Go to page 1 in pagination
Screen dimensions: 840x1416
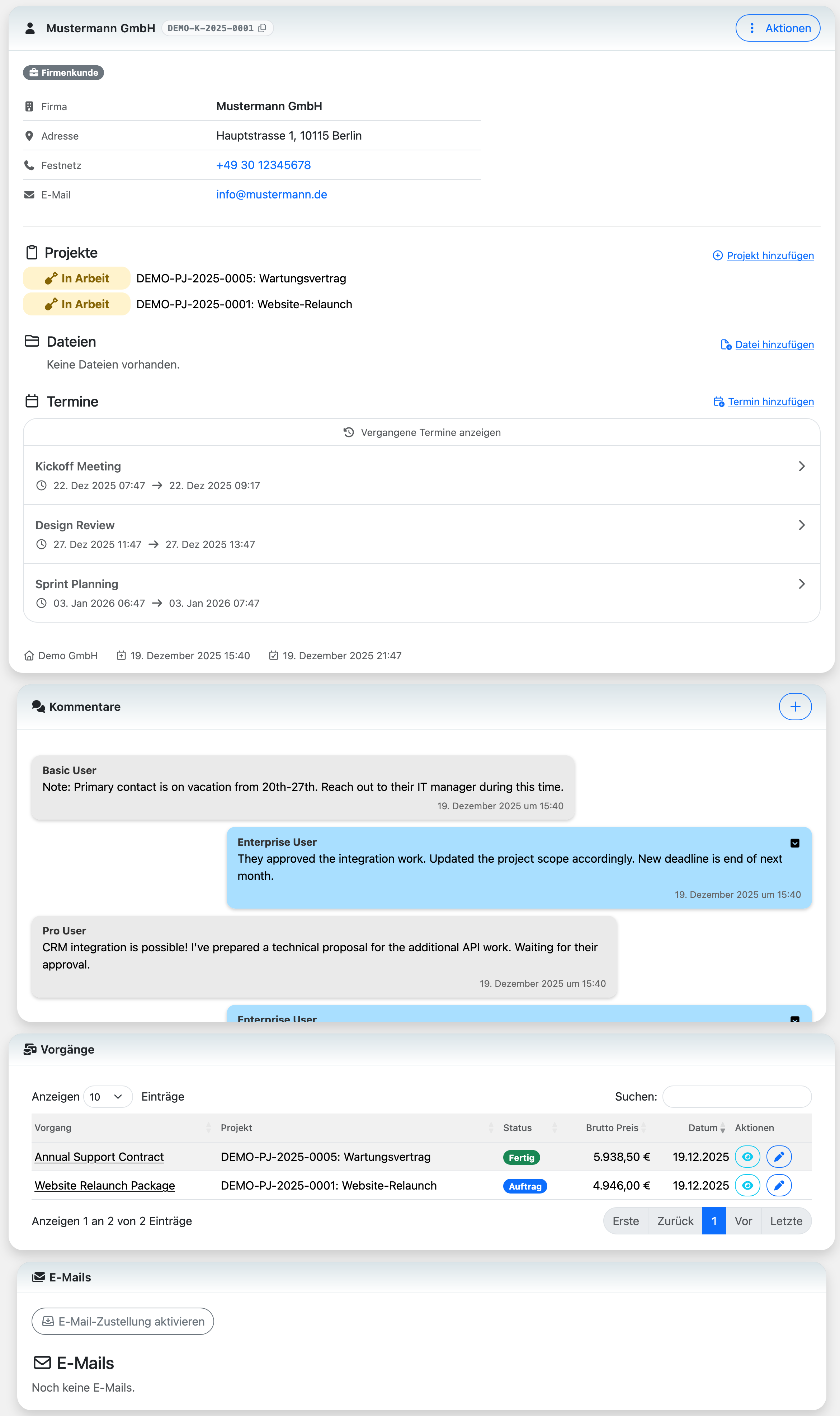tap(713, 1221)
